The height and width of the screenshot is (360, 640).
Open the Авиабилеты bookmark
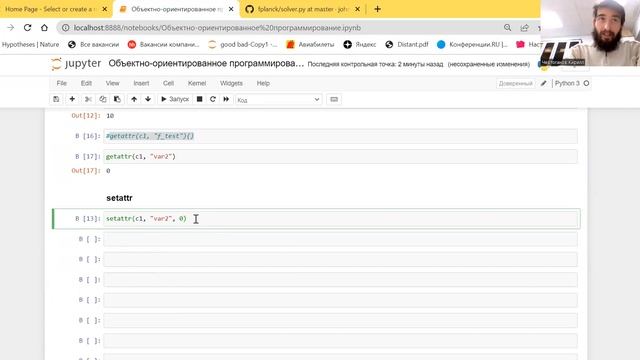pyautogui.click(x=311, y=44)
